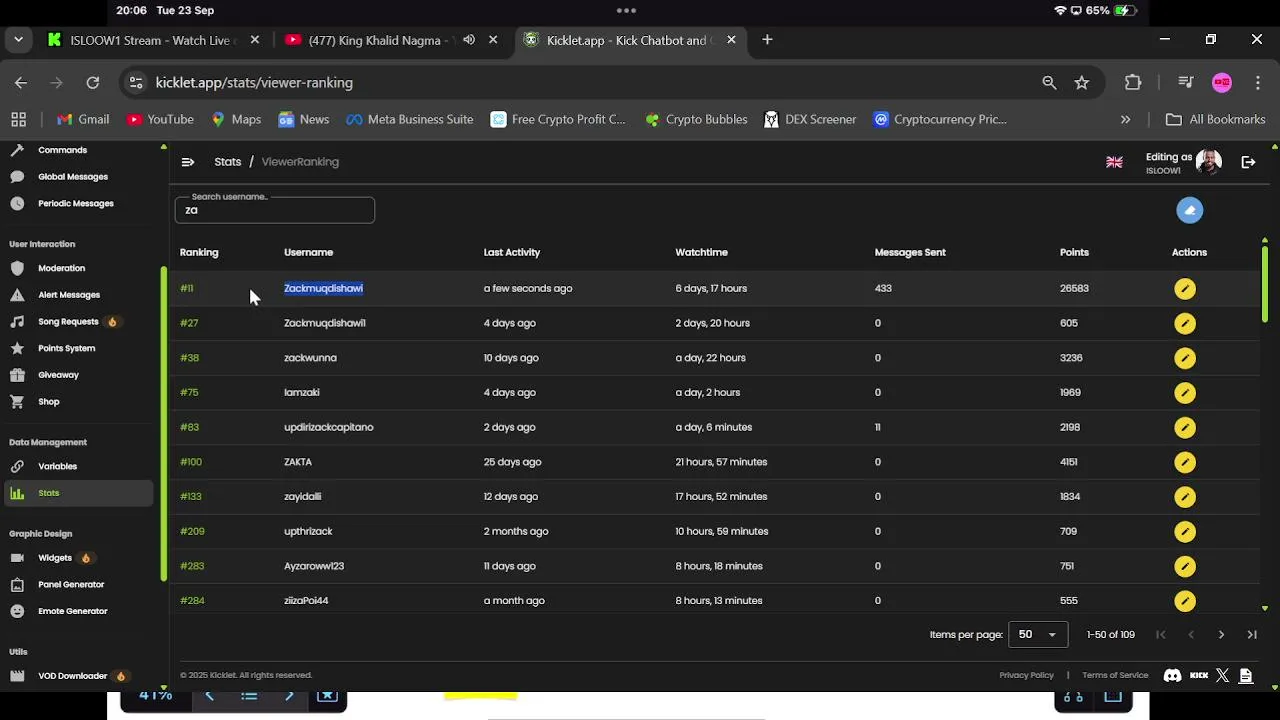This screenshot has width=1280, height=720.
Task: Reload the Kicklet page
Action: coord(93,83)
